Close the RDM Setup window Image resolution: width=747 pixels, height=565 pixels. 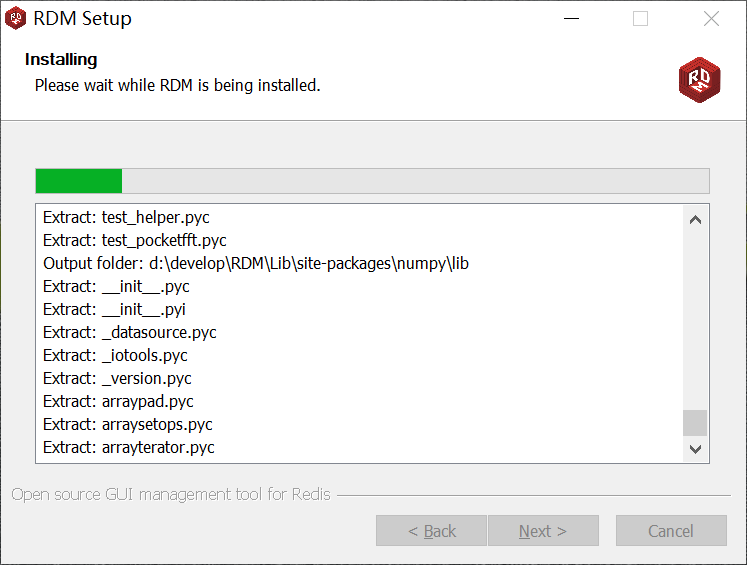tap(711, 19)
